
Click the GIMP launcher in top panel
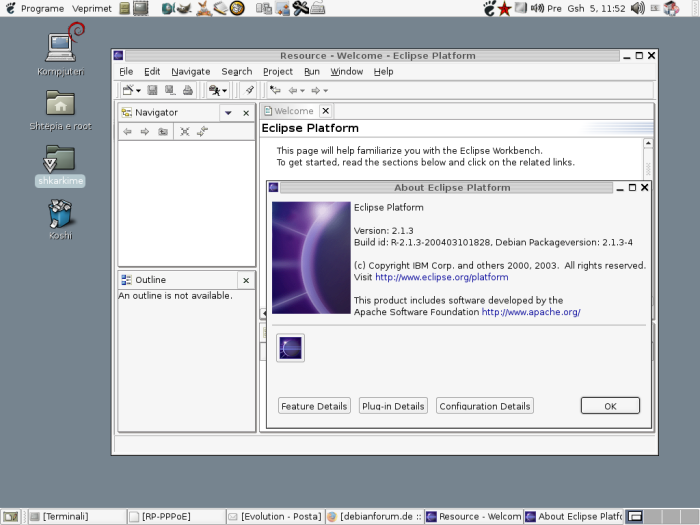[x=184, y=8]
